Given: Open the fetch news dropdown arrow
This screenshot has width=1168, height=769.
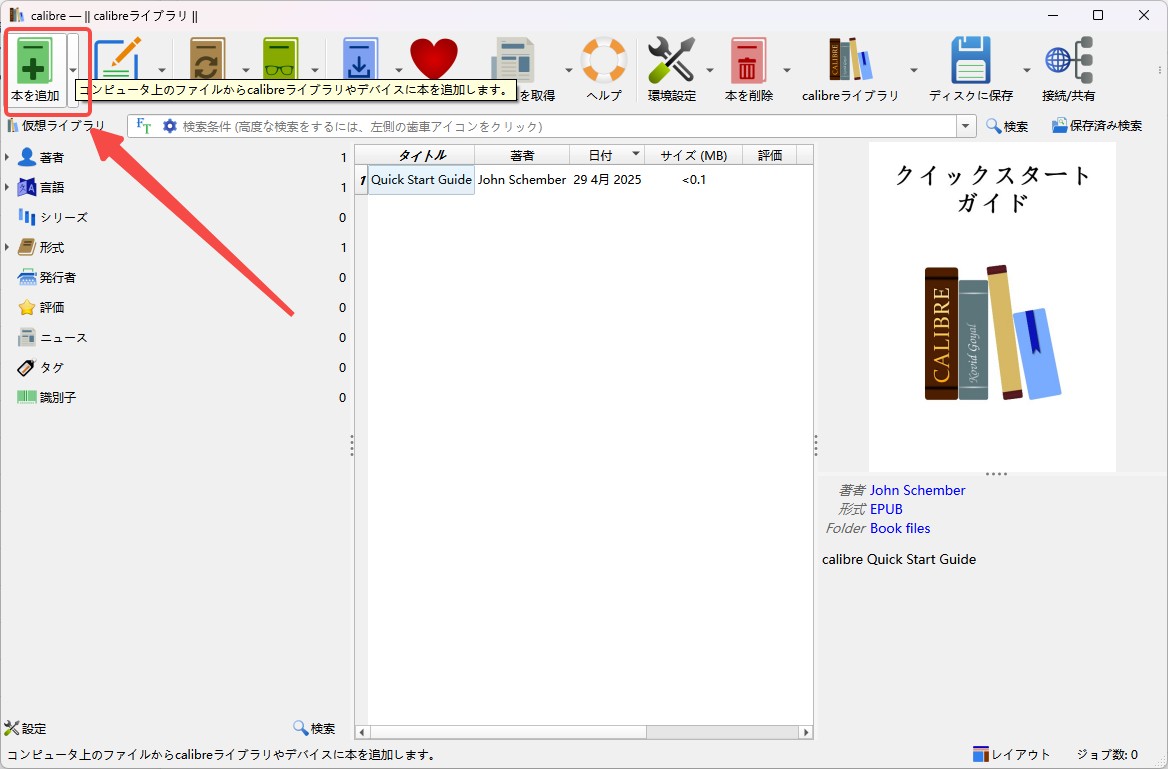Looking at the screenshot, I should (x=568, y=70).
